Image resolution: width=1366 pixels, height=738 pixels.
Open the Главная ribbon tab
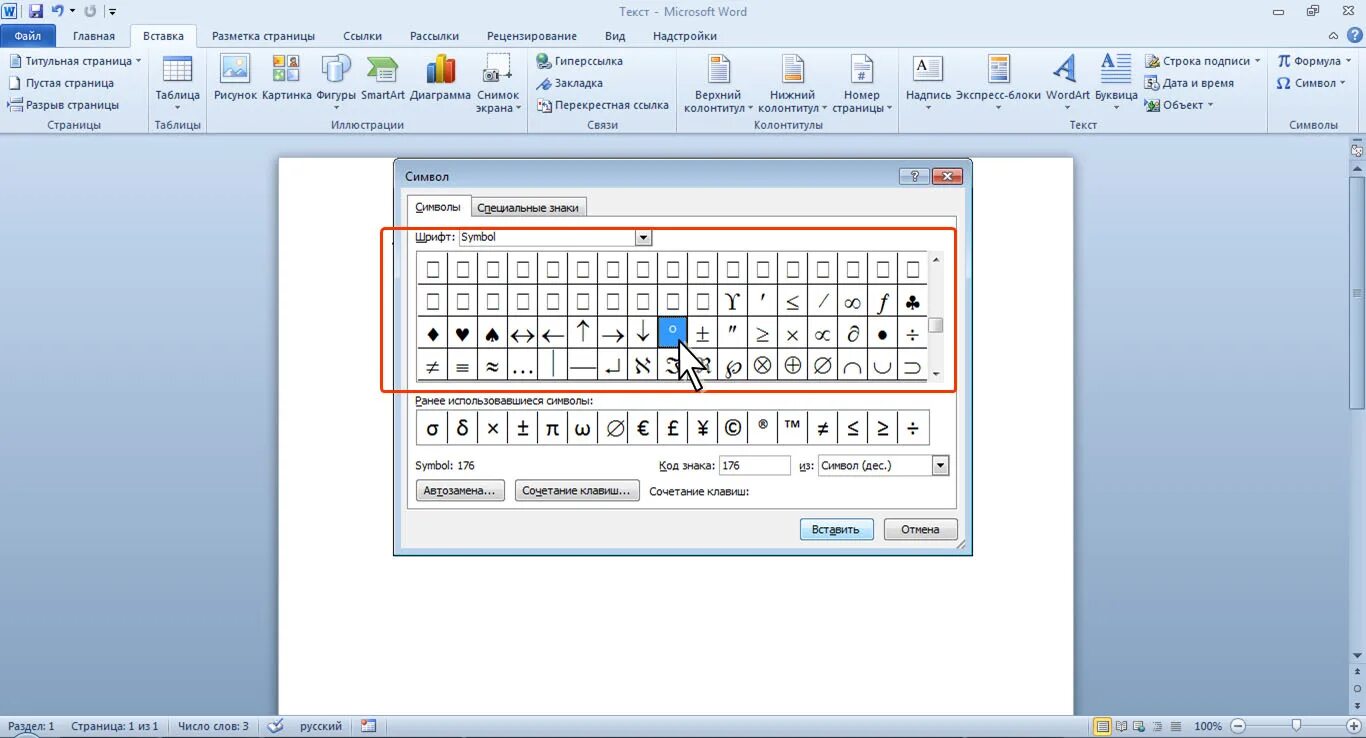coord(94,36)
